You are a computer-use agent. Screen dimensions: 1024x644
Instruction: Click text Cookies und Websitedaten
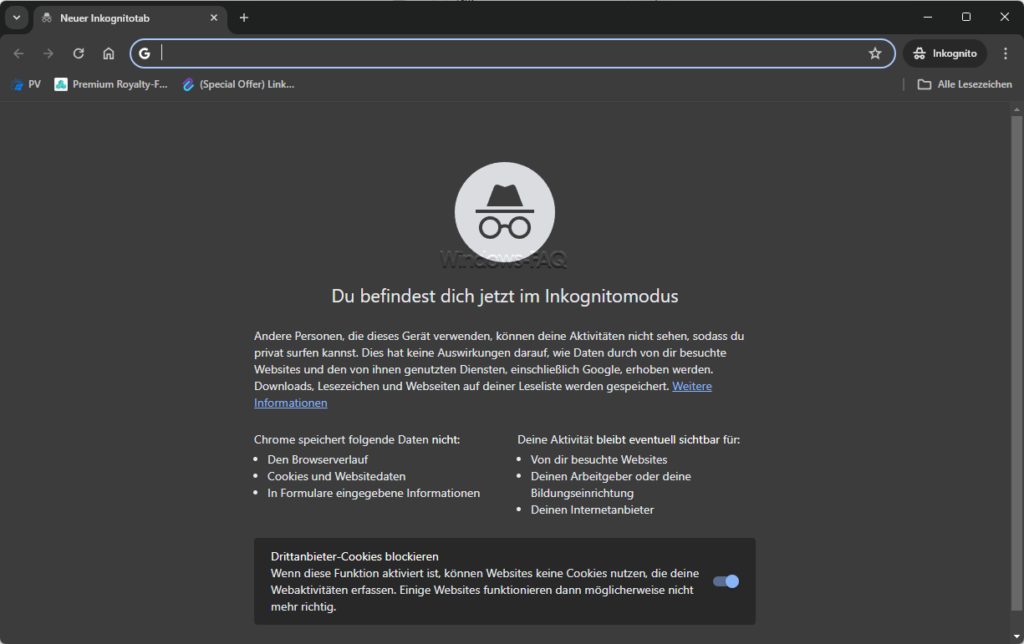(336, 477)
